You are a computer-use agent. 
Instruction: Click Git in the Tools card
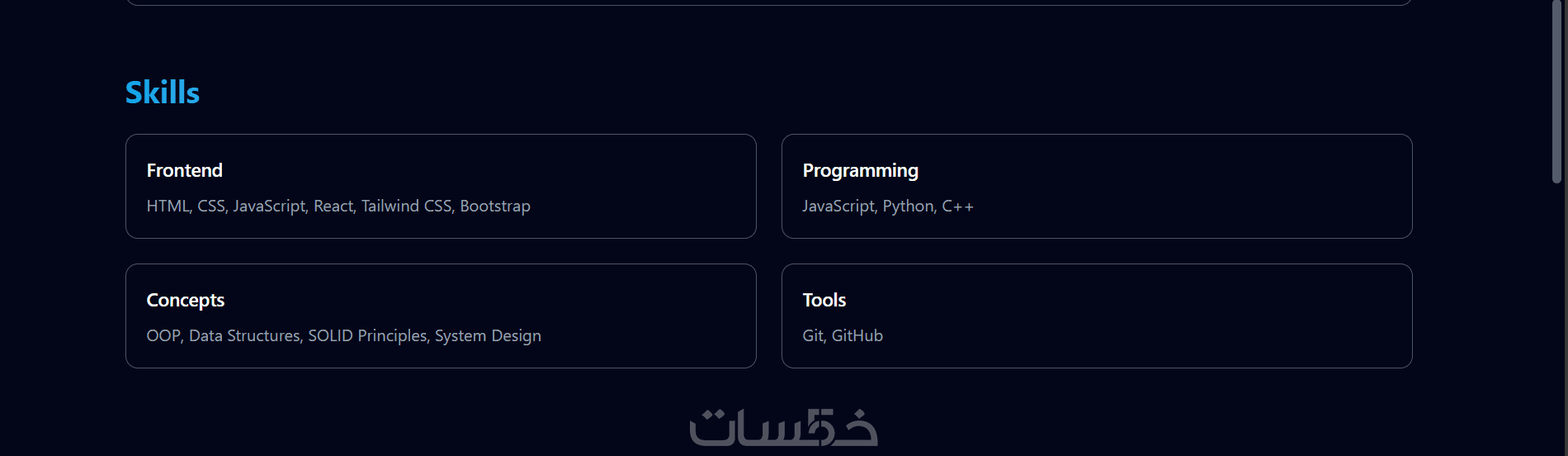pos(813,335)
